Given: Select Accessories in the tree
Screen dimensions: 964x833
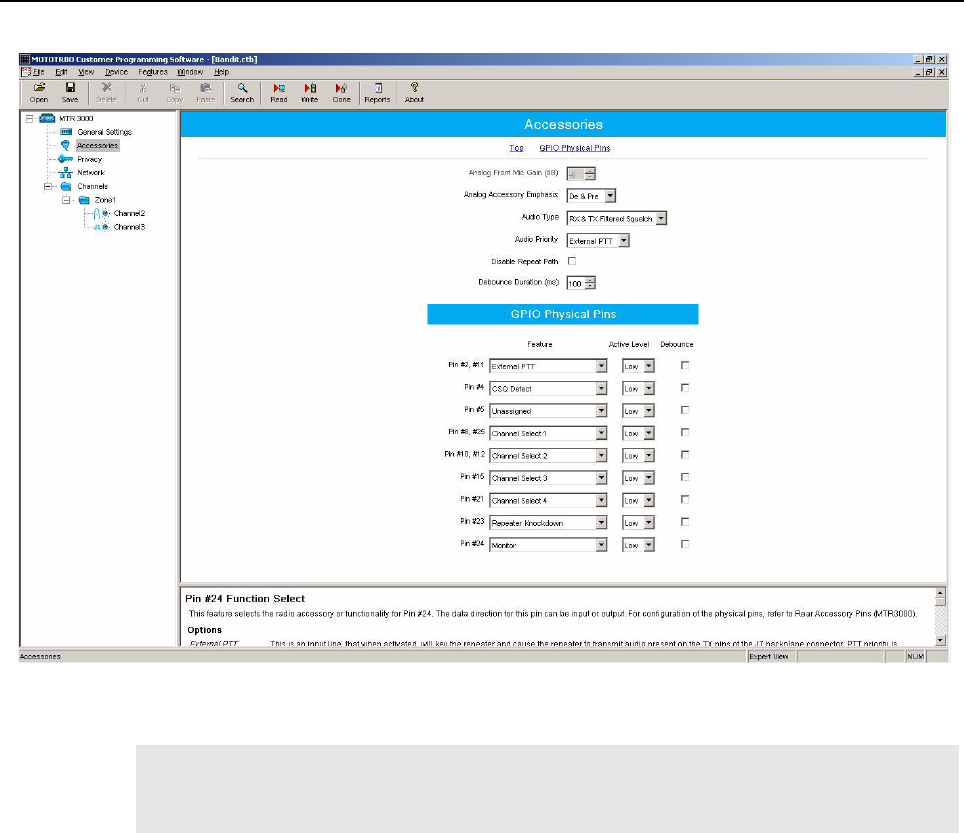Looking at the screenshot, I should [x=97, y=145].
